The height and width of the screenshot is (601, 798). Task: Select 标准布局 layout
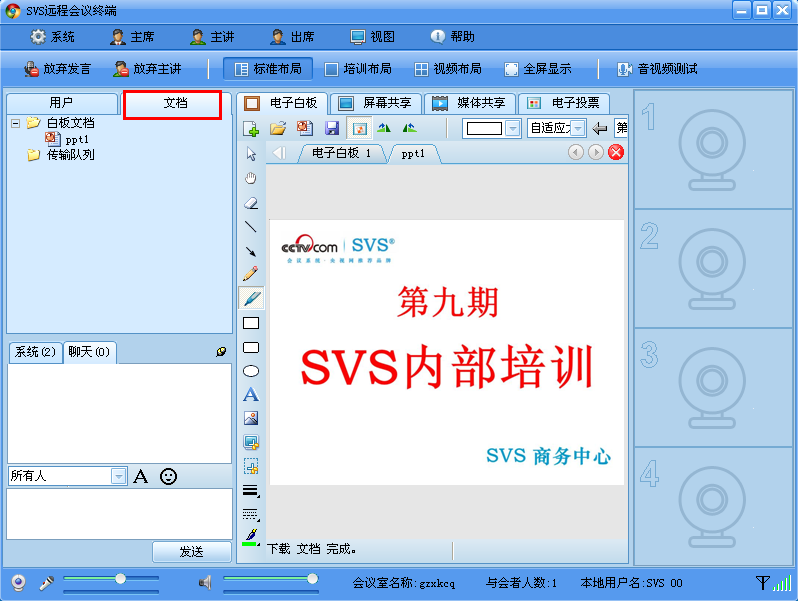click(268, 69)
